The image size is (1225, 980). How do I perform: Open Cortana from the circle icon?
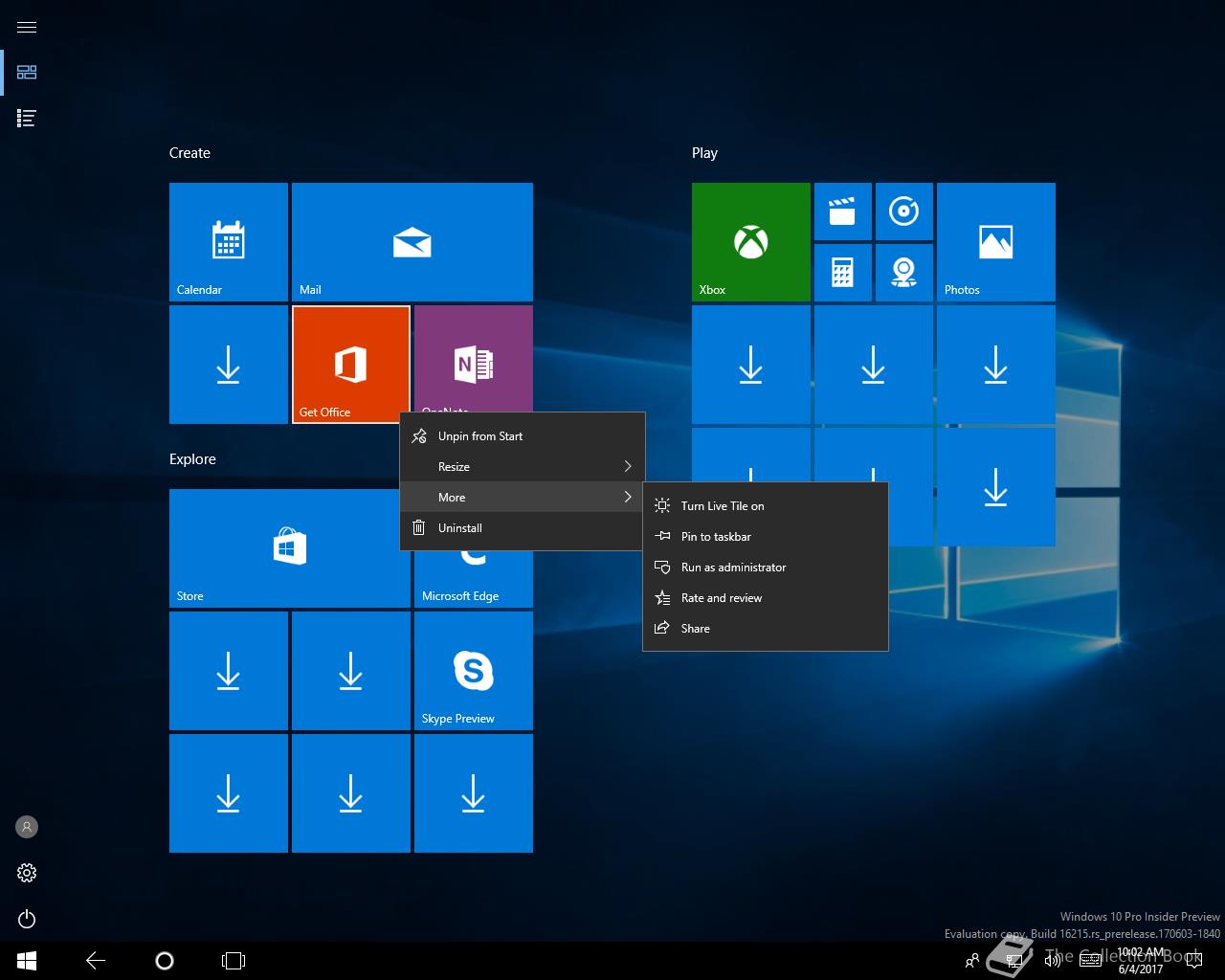click(x=165, y=961)
